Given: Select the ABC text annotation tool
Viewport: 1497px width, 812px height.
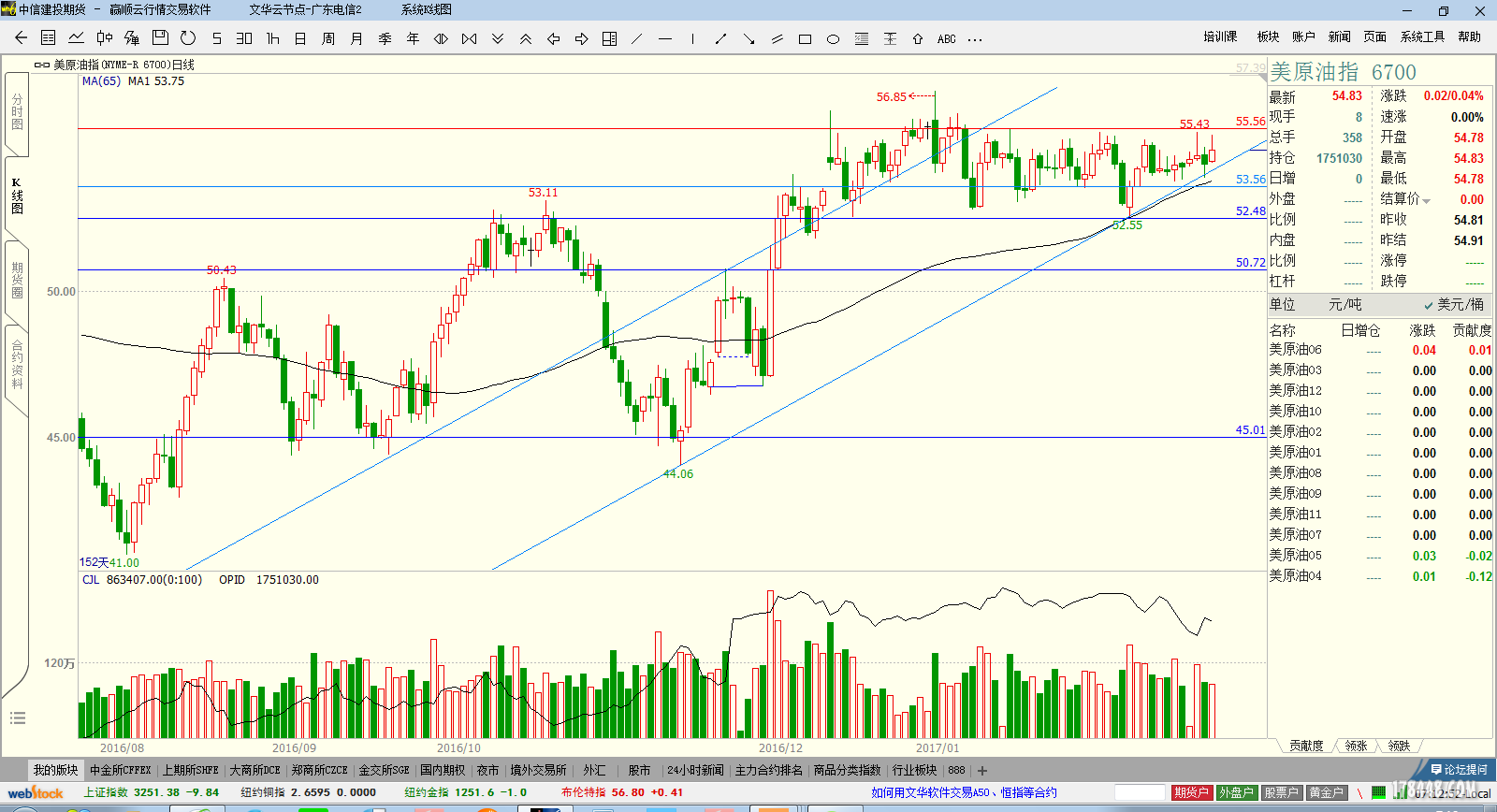Looking at the screenshot, I should click(x=947, y=39).
